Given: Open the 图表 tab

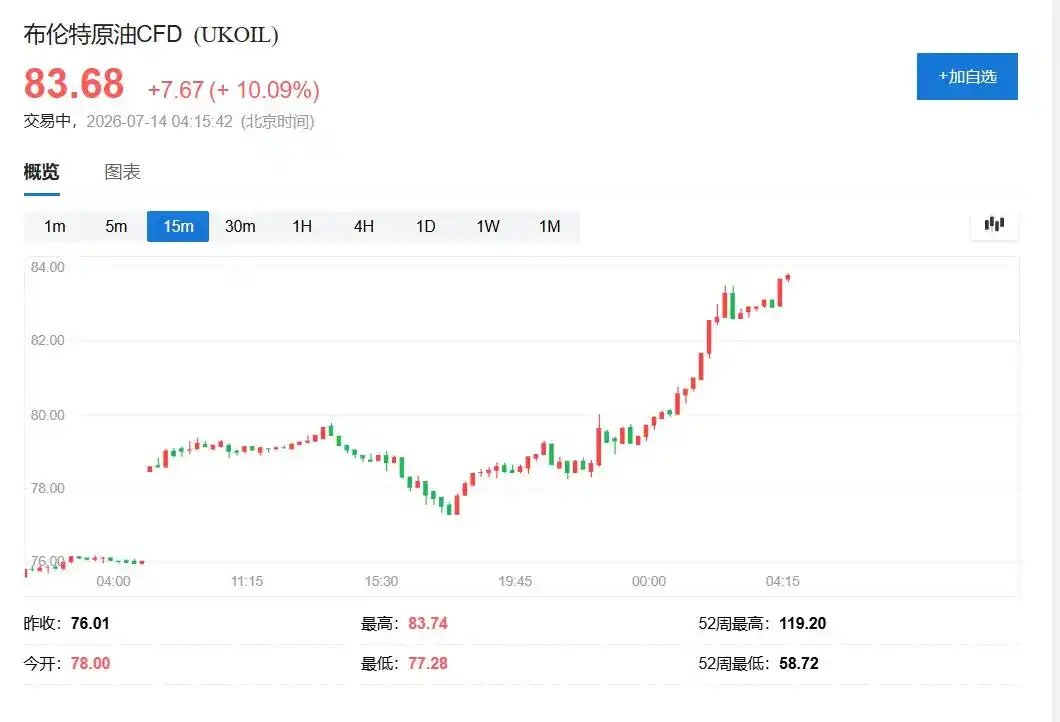Looking at the screenshot, I should [122, 172].
